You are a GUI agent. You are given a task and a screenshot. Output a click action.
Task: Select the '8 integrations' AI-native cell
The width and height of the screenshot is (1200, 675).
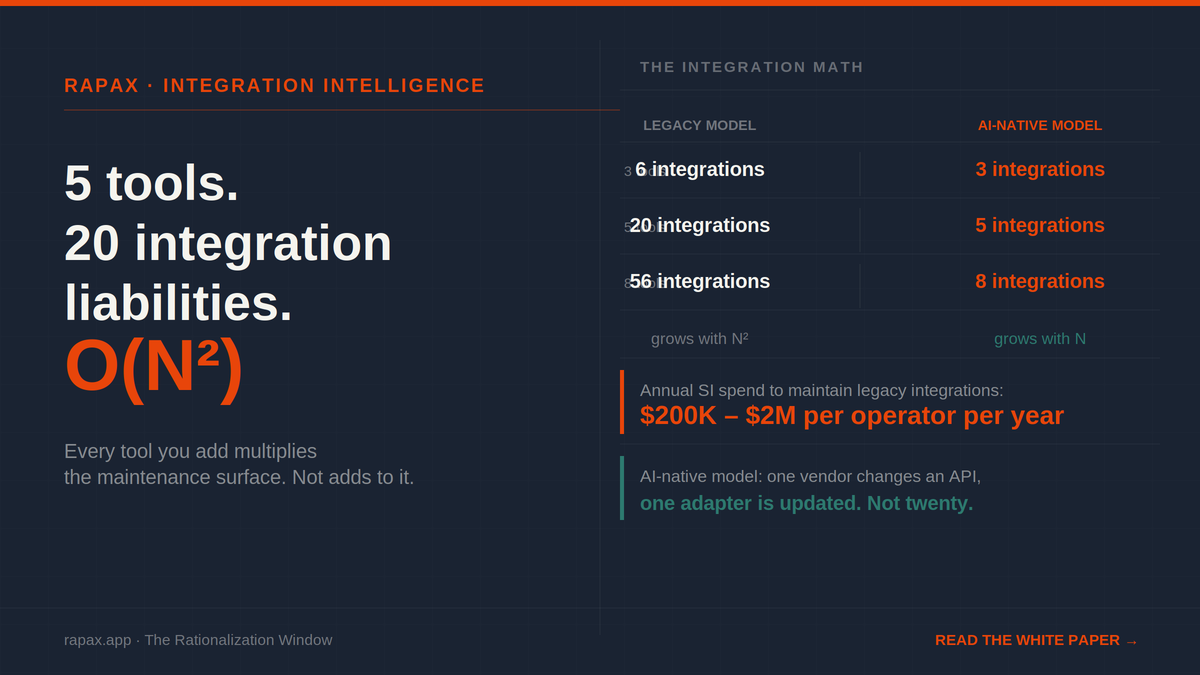click(x=1040, y=281)
